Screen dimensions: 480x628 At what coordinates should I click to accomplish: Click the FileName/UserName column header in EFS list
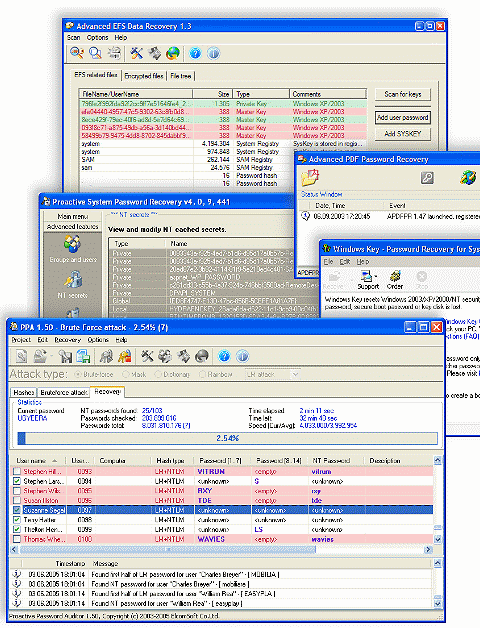[136, 94]
